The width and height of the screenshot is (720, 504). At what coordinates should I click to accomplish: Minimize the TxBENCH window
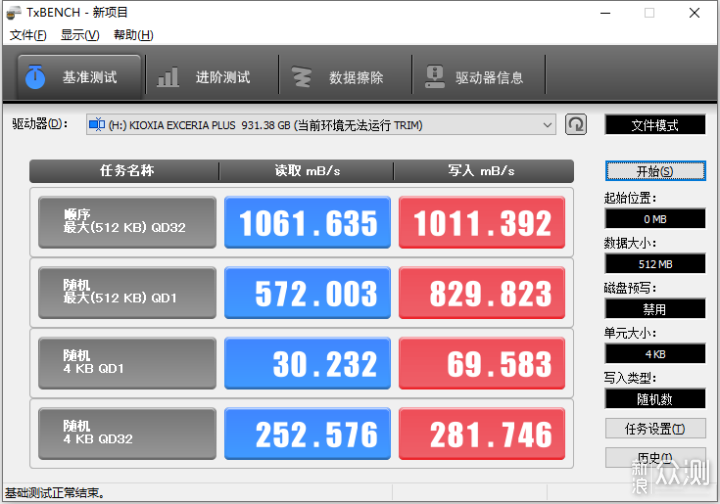pyautogui.click(x=605, y=13)
